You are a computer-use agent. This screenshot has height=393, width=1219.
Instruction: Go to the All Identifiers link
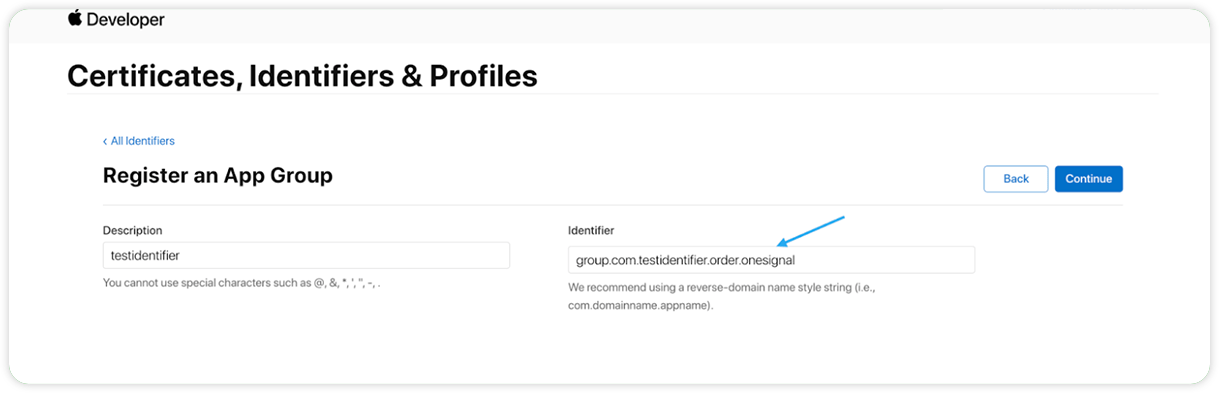(142, 141)
